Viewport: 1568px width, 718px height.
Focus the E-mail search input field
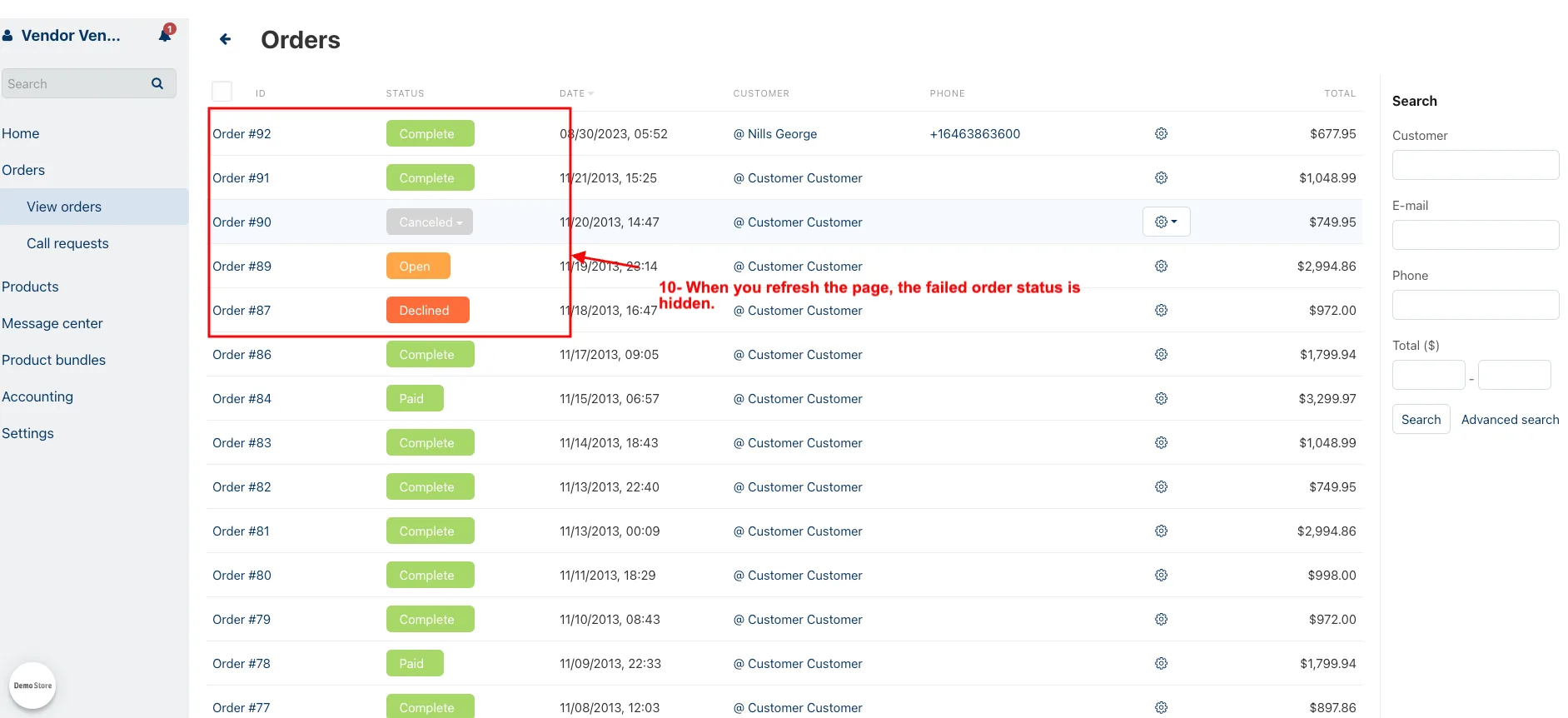[1476, 235]
